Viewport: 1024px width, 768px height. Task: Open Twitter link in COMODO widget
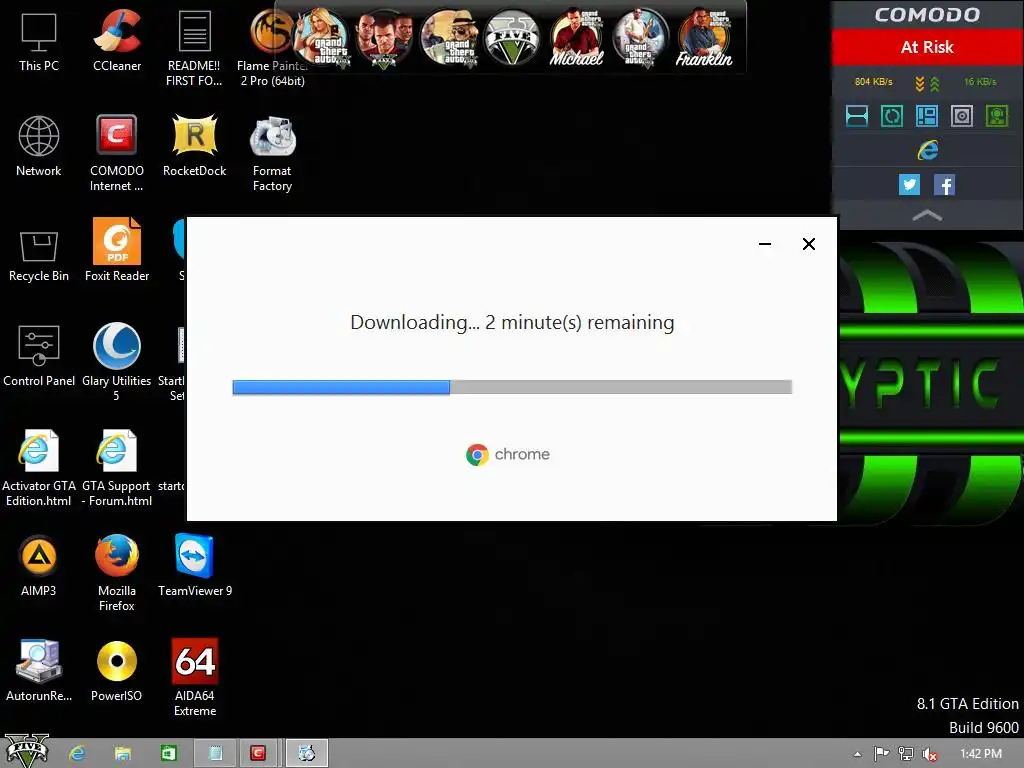tap(909, 185)
